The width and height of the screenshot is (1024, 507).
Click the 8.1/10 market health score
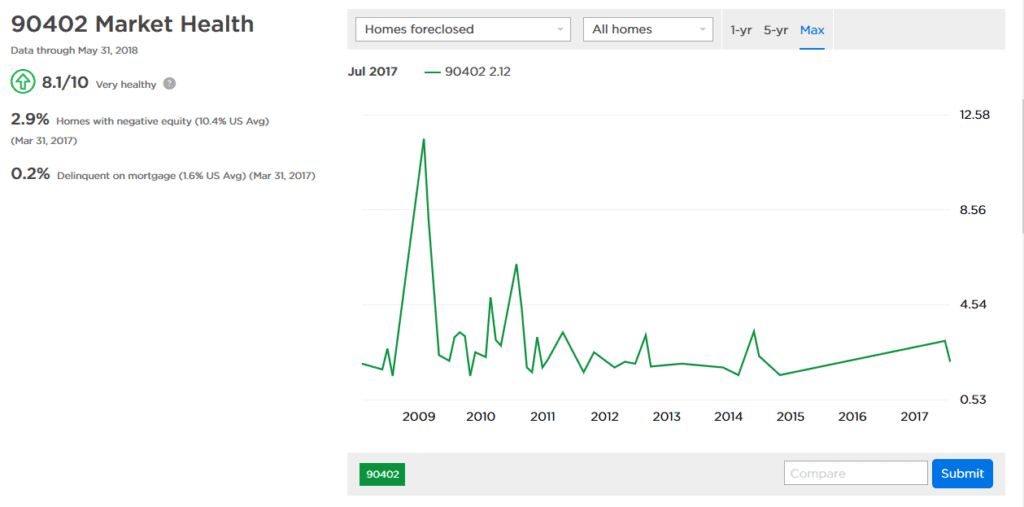click(66, 84)
